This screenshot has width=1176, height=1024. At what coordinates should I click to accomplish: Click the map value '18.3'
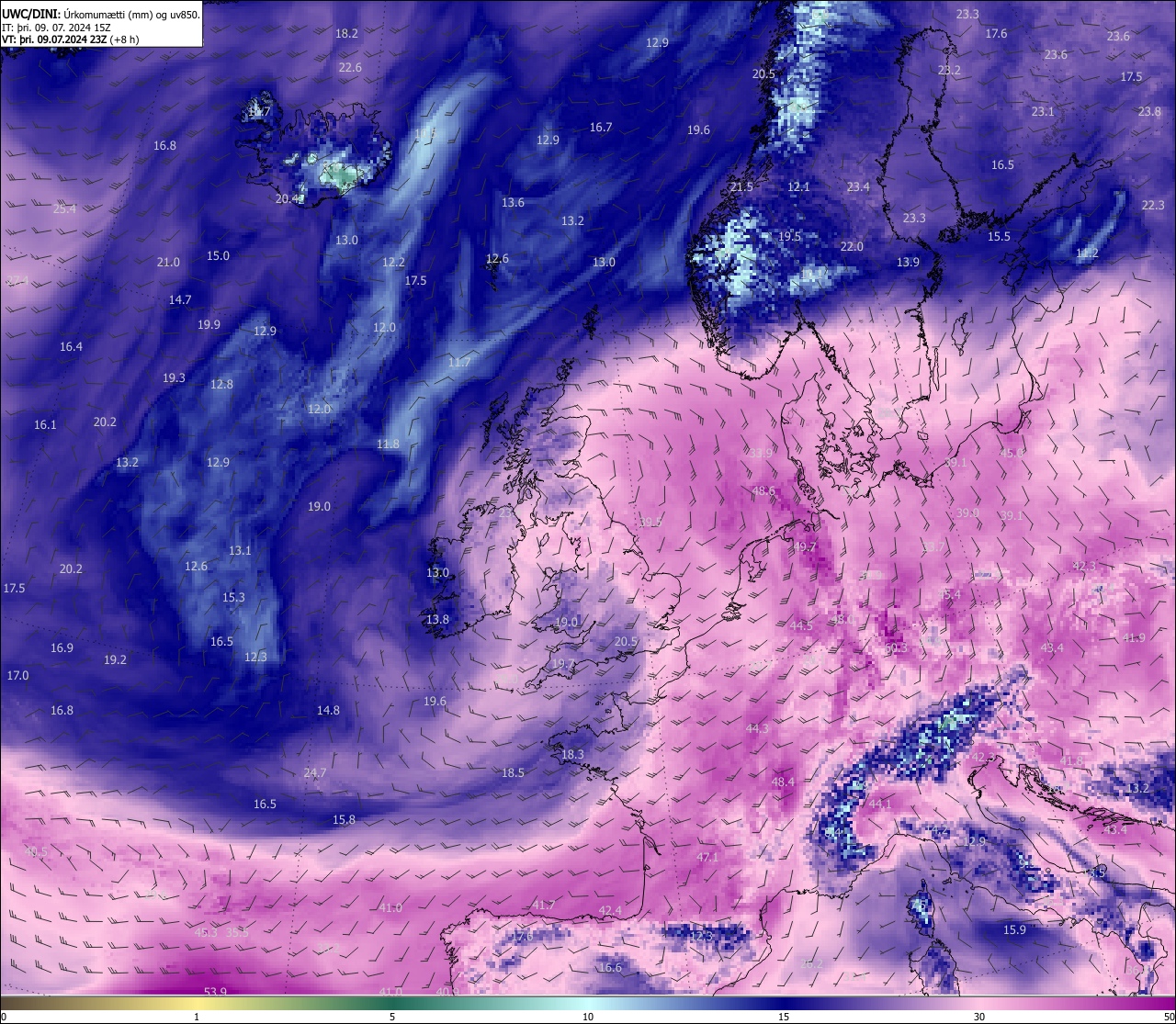click(x=571, y=754)
